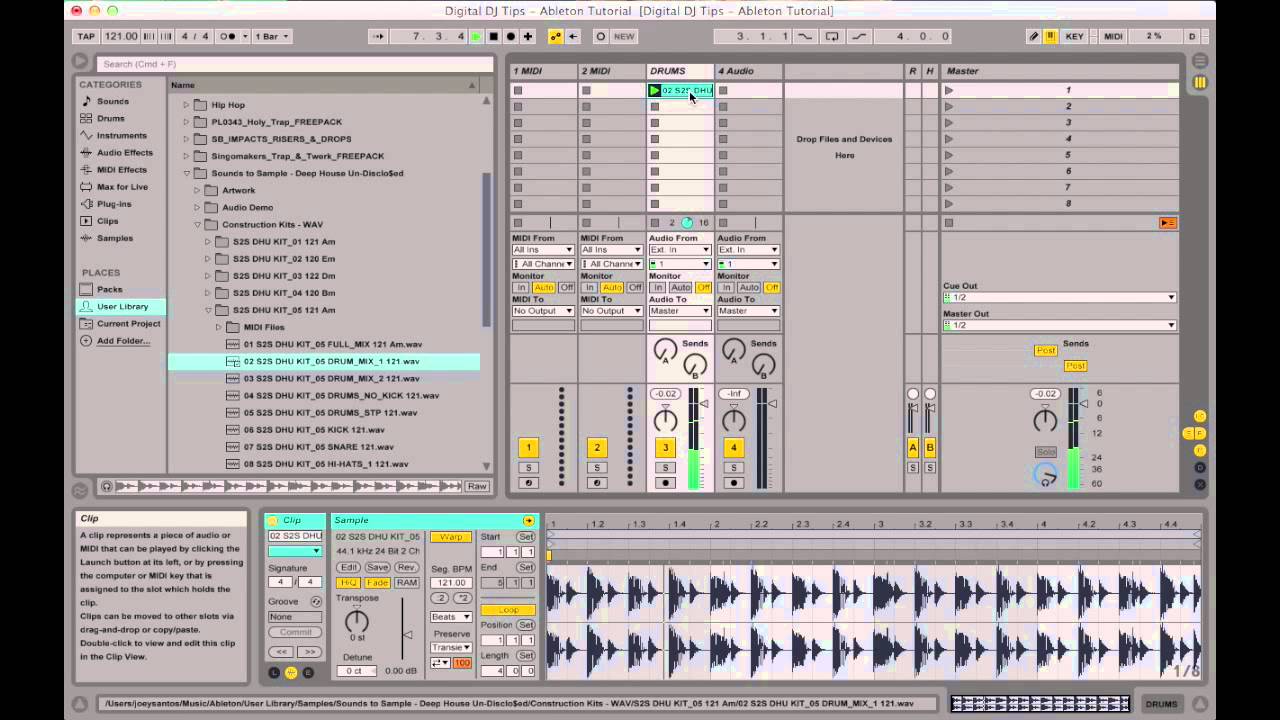
Task: Expand the S2S DHU KIT_01 121 Am folder
Action: coord(208,242)
